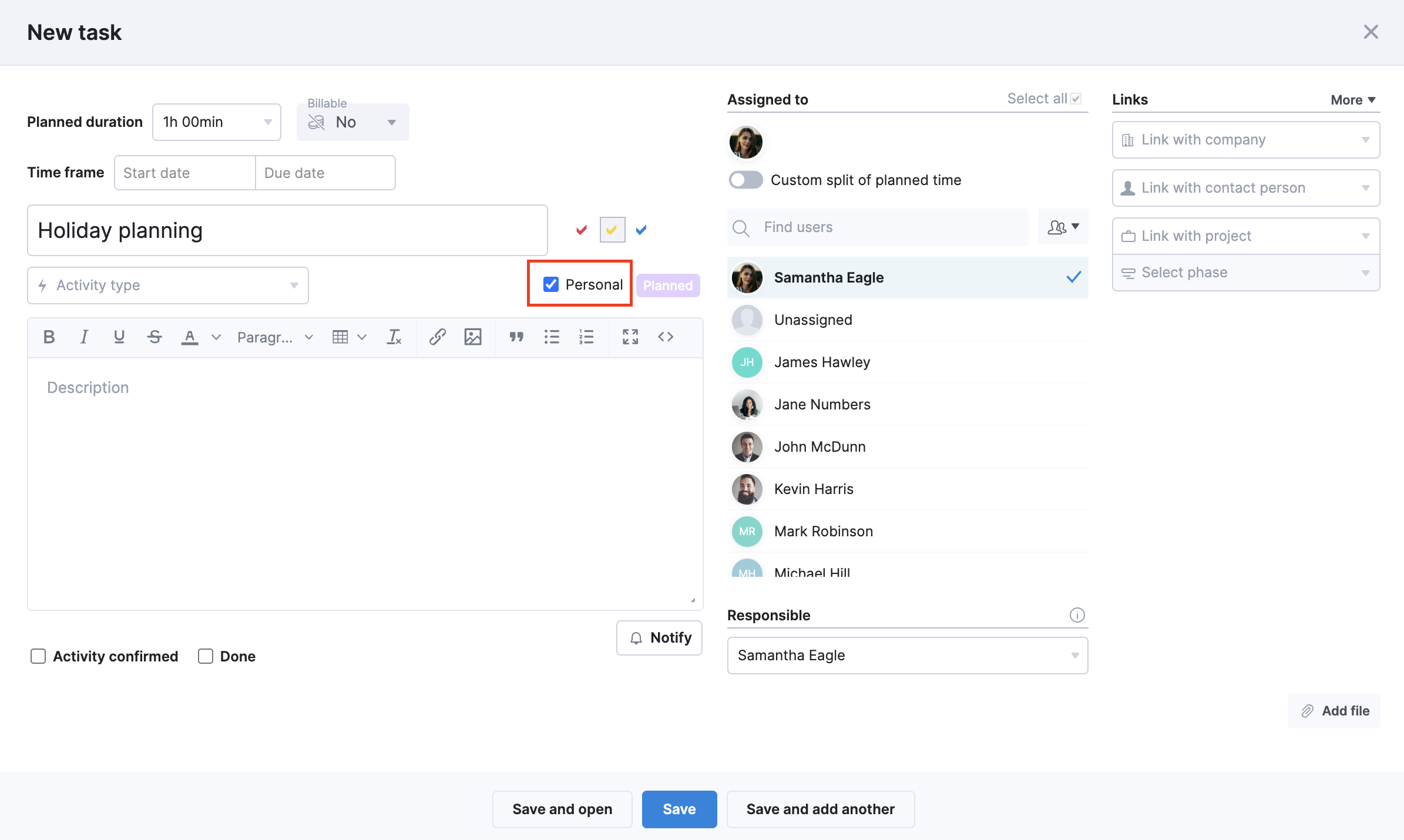Click Save and add another
This screenshot has height=840, width=1404.
click(x=820, y=809)
